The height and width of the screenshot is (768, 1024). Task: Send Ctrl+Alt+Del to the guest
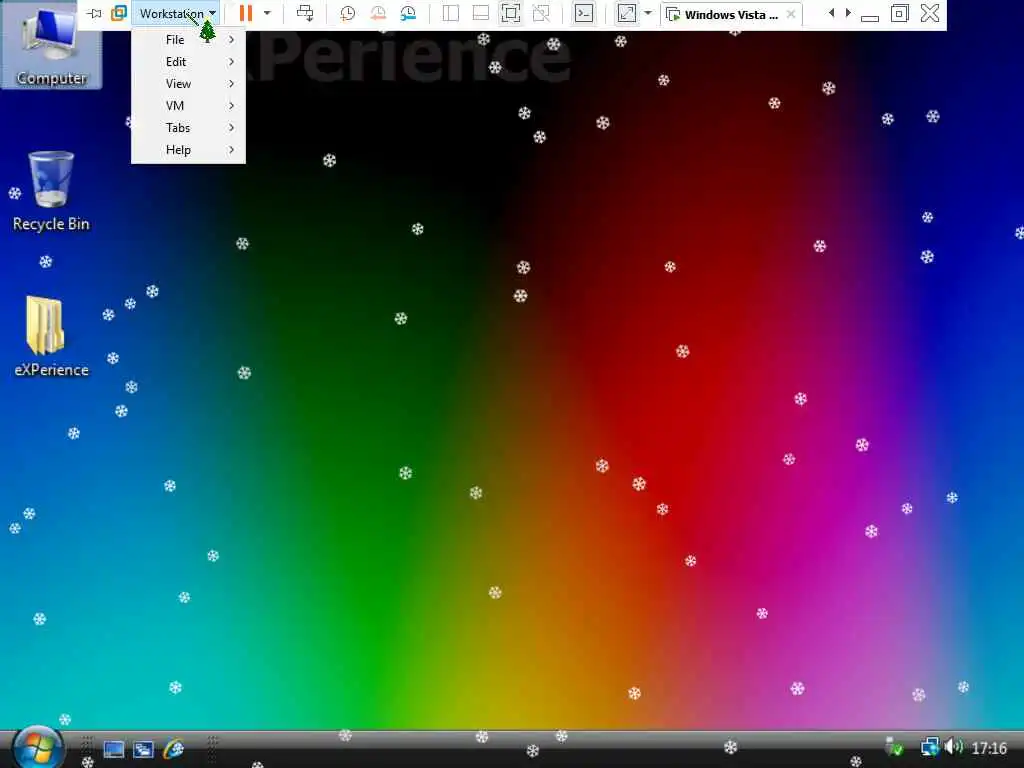click(305, 13)
